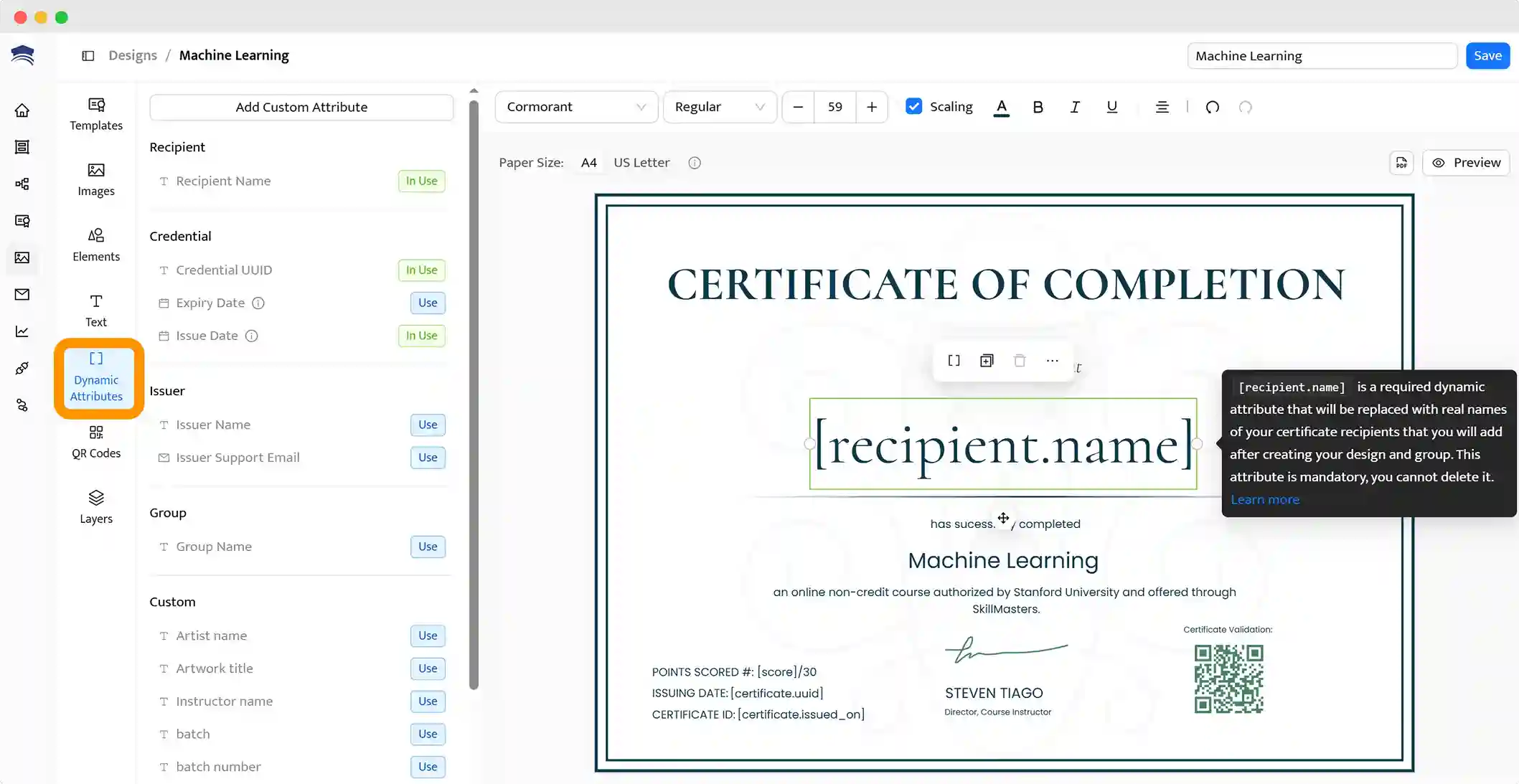Screen dimensions: 1519x784
Task: Switch paper size to US Letter
Action: (641, 162)
